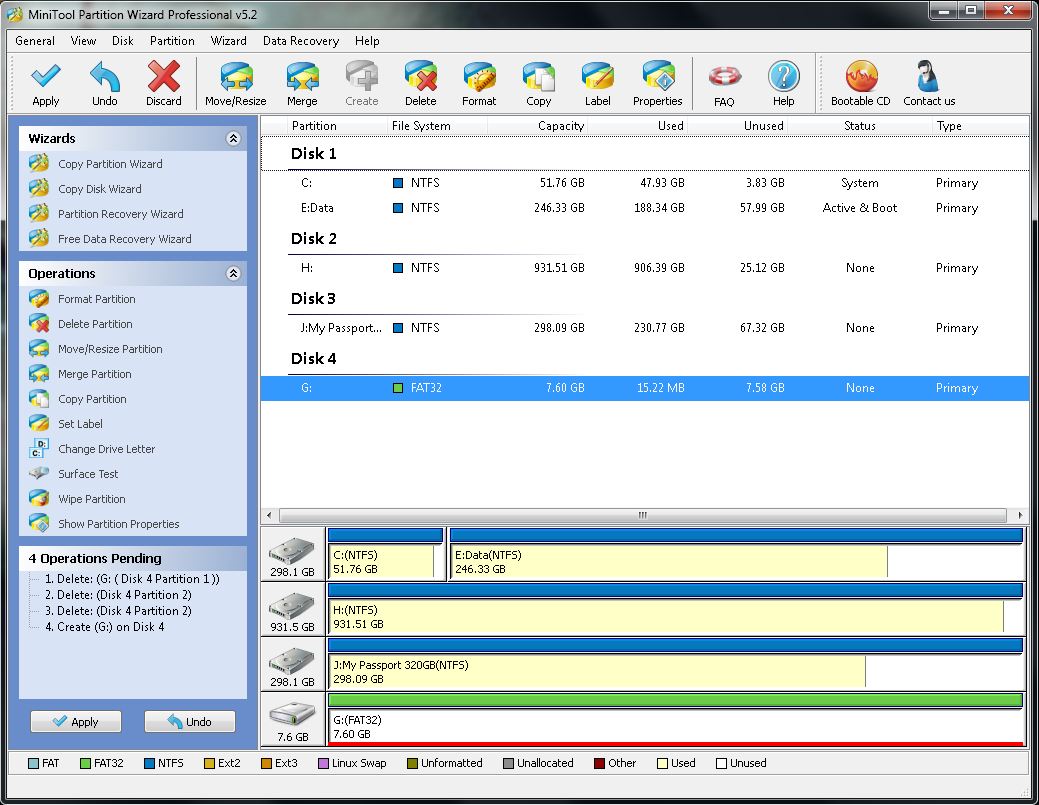Select pending operation '1. Delete: (G: ( Disk 4 Partition 1 ))'
This screenshot has height=805, width=1039.
coord(132,579)
